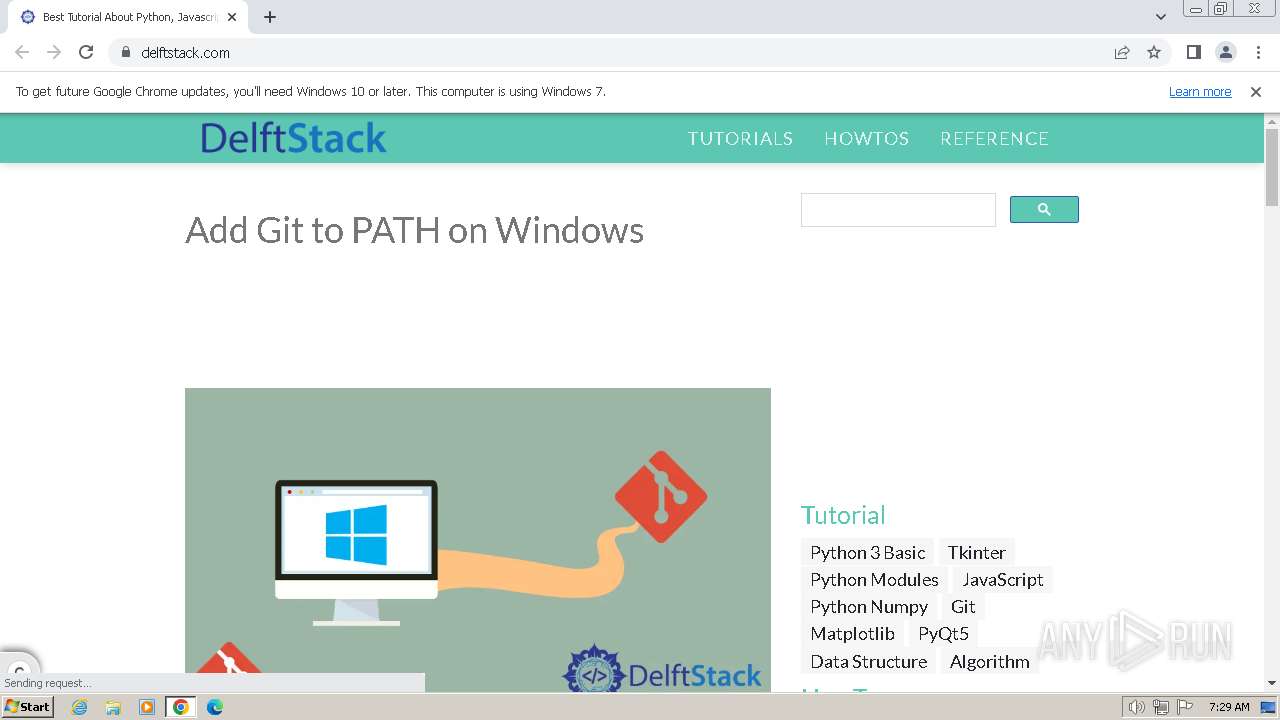Launch Internet Explorer from taskbar
The width and height of the screenshot is (1280, 720).
[x=80, y=707]
